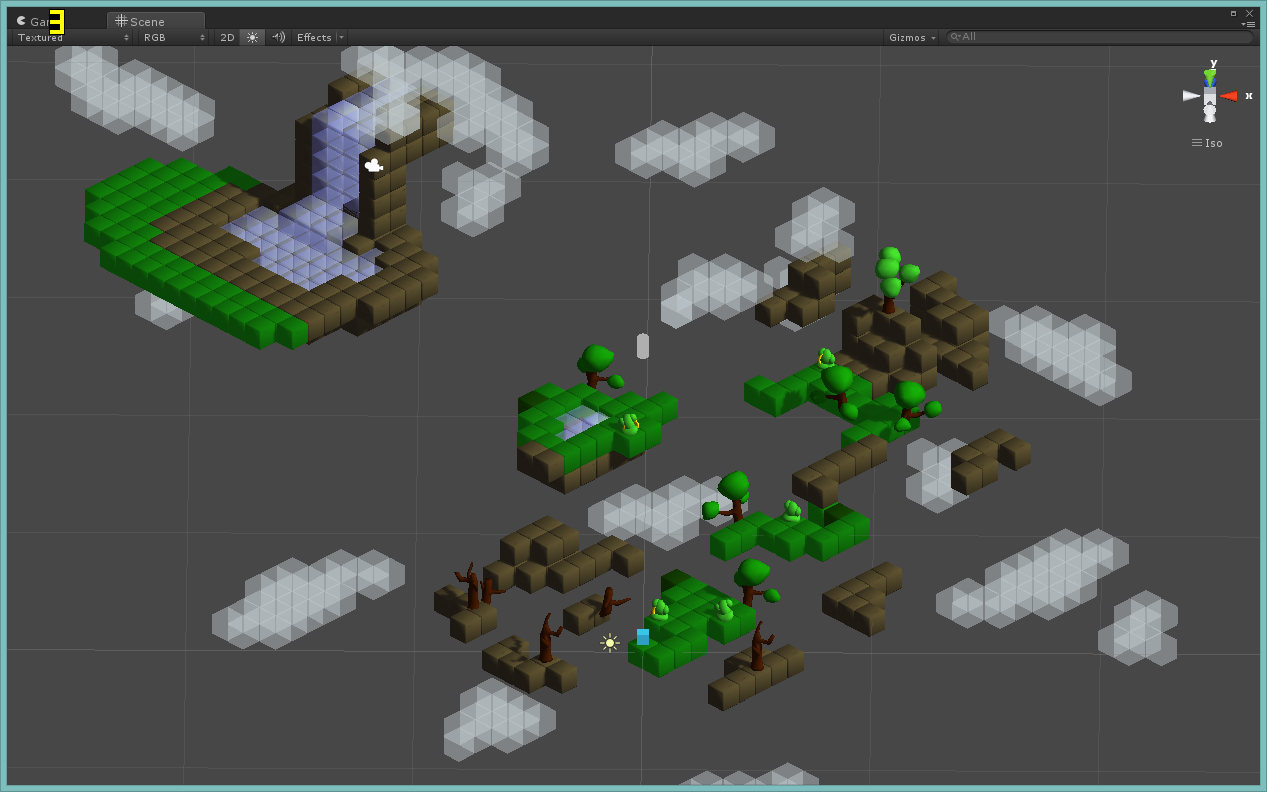Toggle scene lighting sun button
This screenshot has height=792, width=1267.
click(252, 37)
